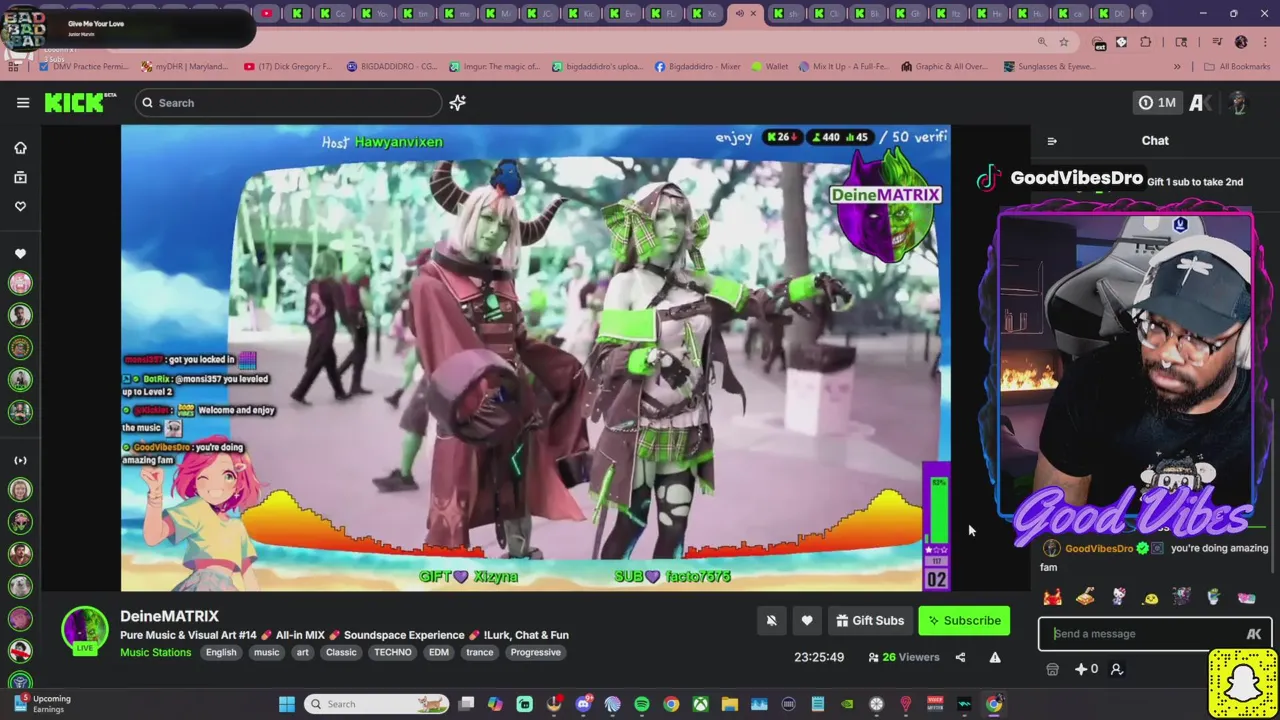Close the active browser tab

pos(753,13)
